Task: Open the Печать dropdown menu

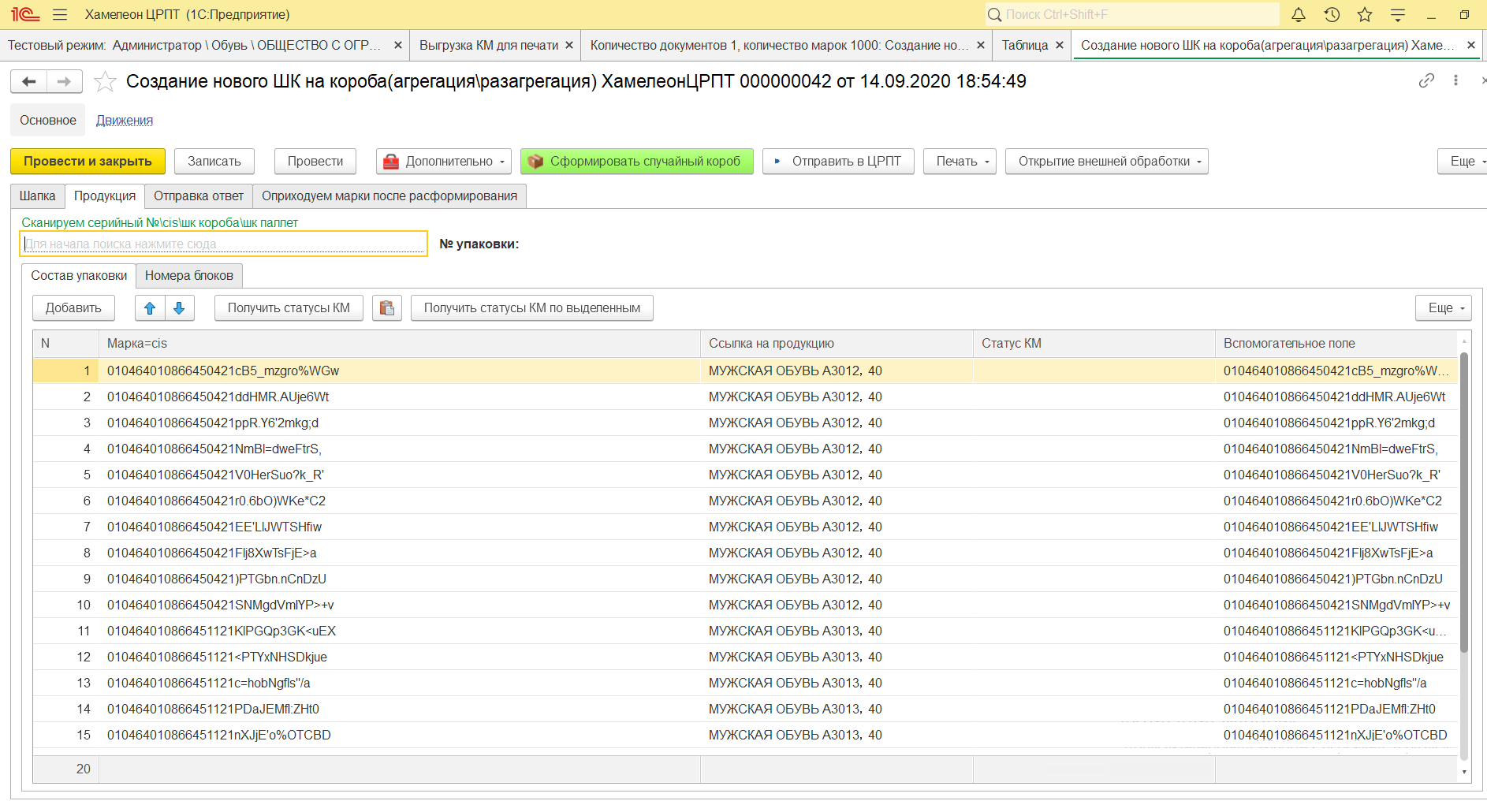Action: point(960,162)
